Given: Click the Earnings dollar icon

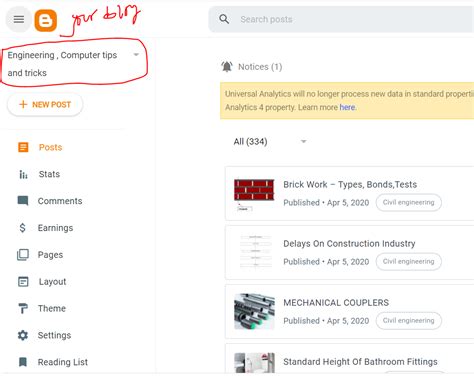Looking at the screenshot, I should pos(22,228).
